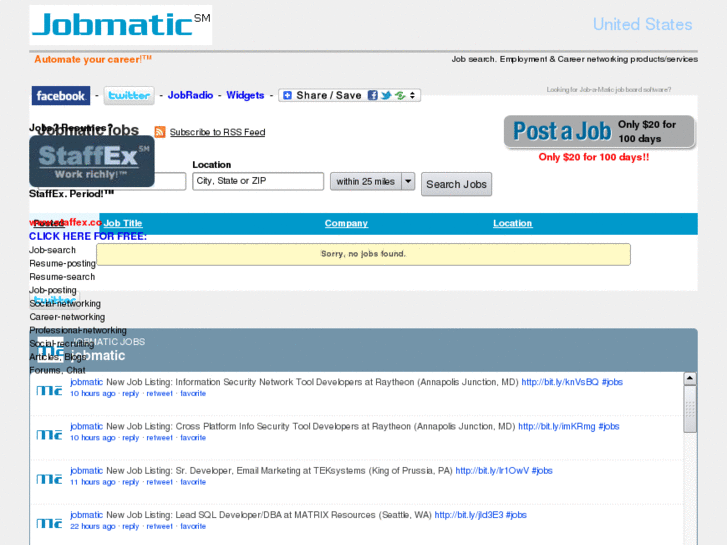Reply to the Lead SQL Developer tweet
727x545 pixels.
[x=131, y=526]
